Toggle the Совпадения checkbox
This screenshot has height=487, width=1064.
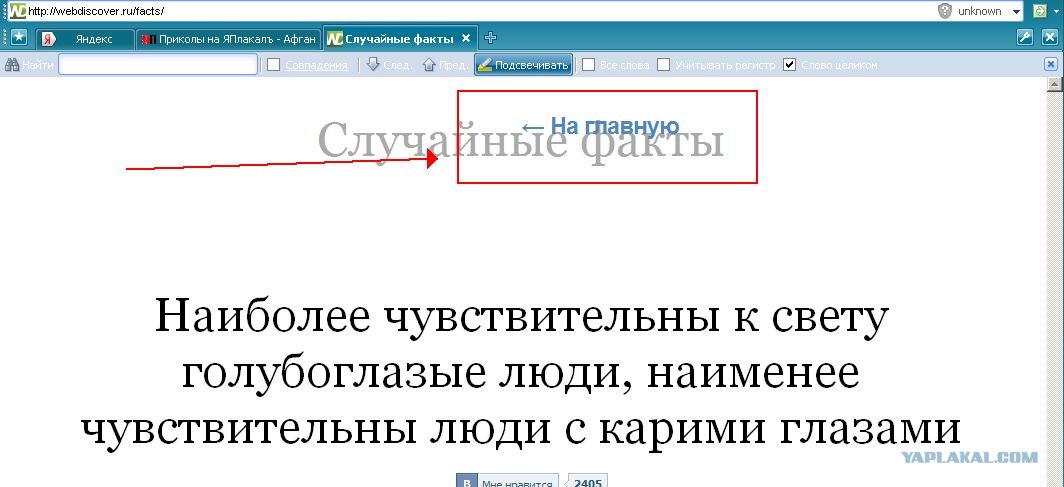[273, 65]
